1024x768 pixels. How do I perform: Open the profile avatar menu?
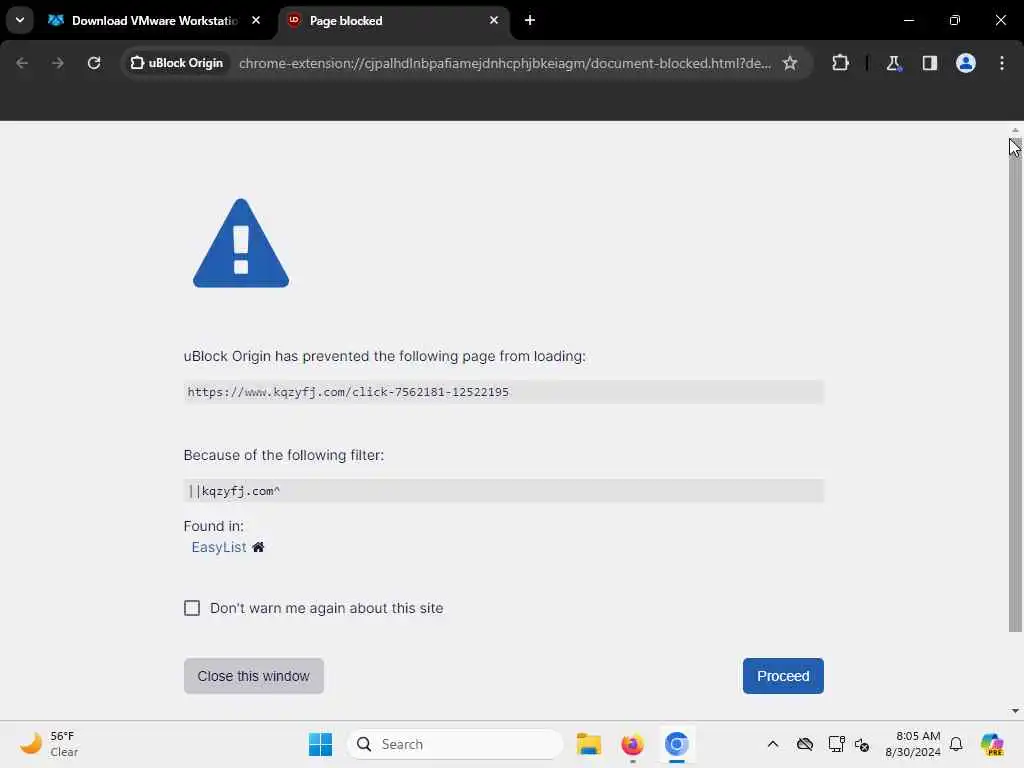[x=965, y=63]
